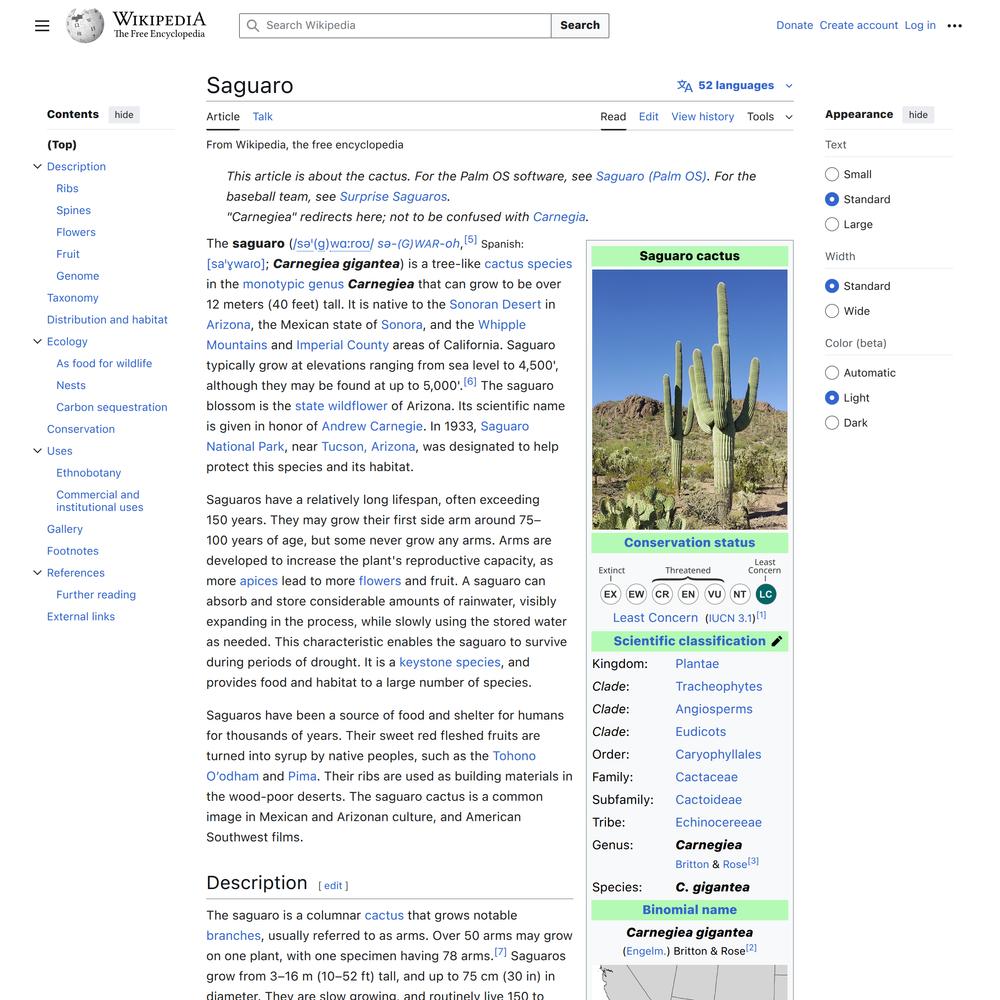Image resolution: width=1000 pixels, height=1000 pixels.
Task: Hide the Contents sidebar
Action: 124,115
